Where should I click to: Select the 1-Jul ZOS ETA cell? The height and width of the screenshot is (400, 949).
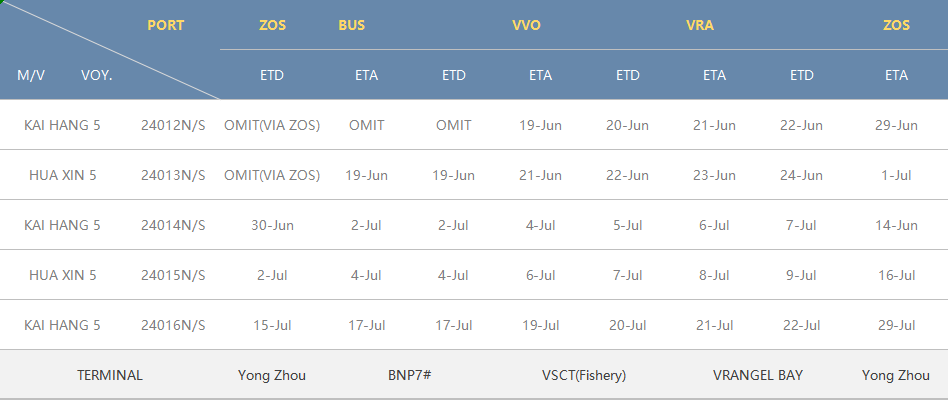[896, 175]
